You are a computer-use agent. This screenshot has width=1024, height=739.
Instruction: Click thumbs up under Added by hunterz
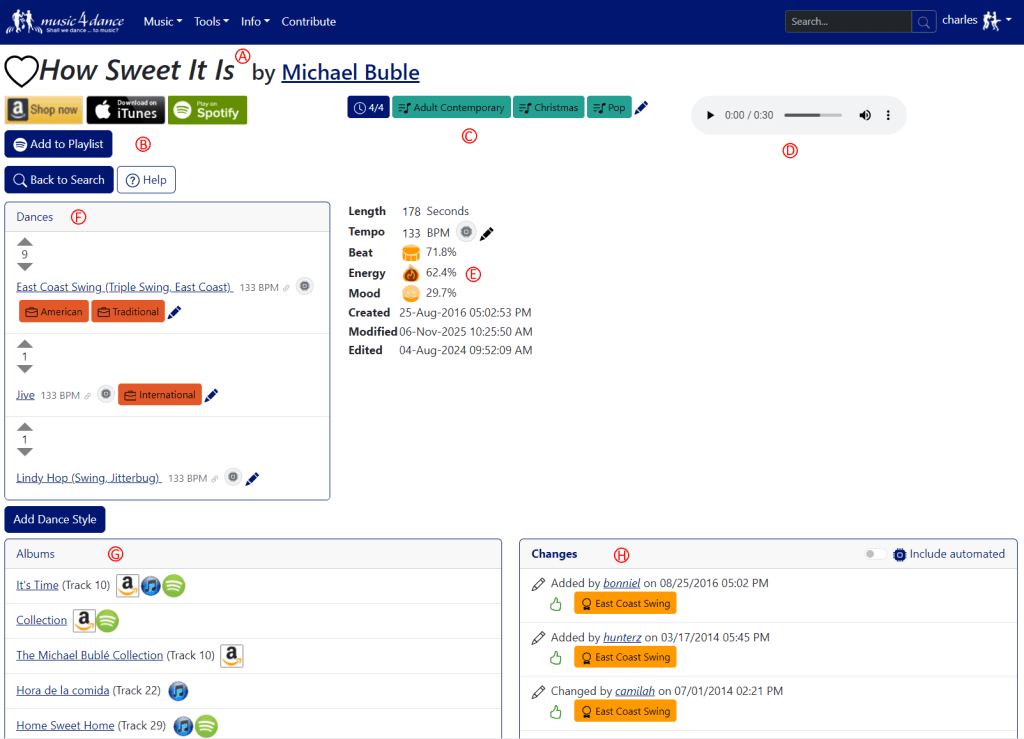coord(556,657)
